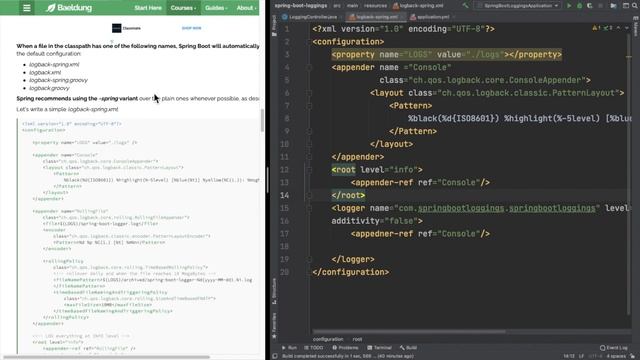This screenshot has height=360, width=640.
Task: Click the editor horizontal scrollbar
Action: coord(409,331)
